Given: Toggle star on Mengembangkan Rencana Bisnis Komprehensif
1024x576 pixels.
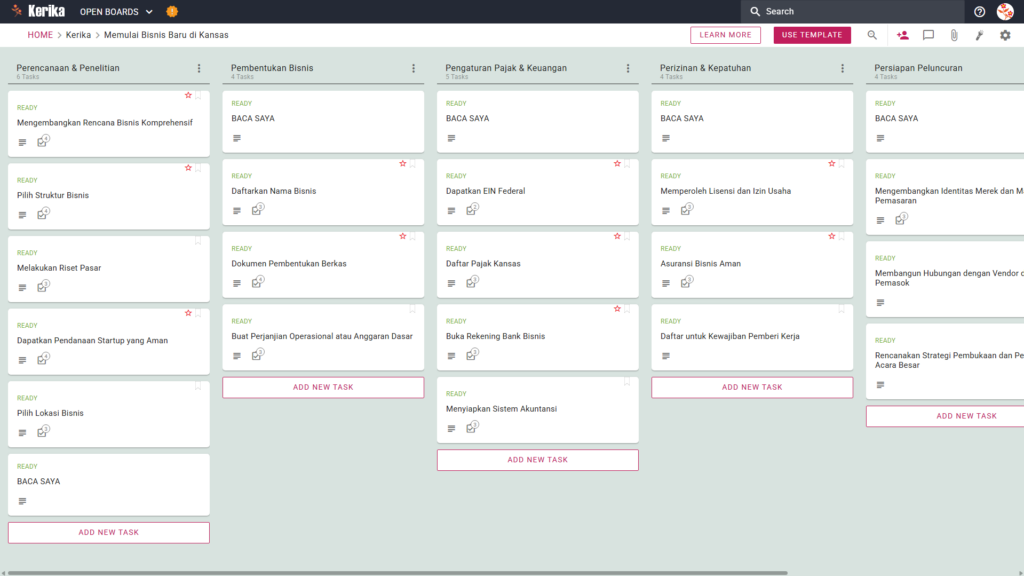Looking at the screenshot, I should (188, 95).
